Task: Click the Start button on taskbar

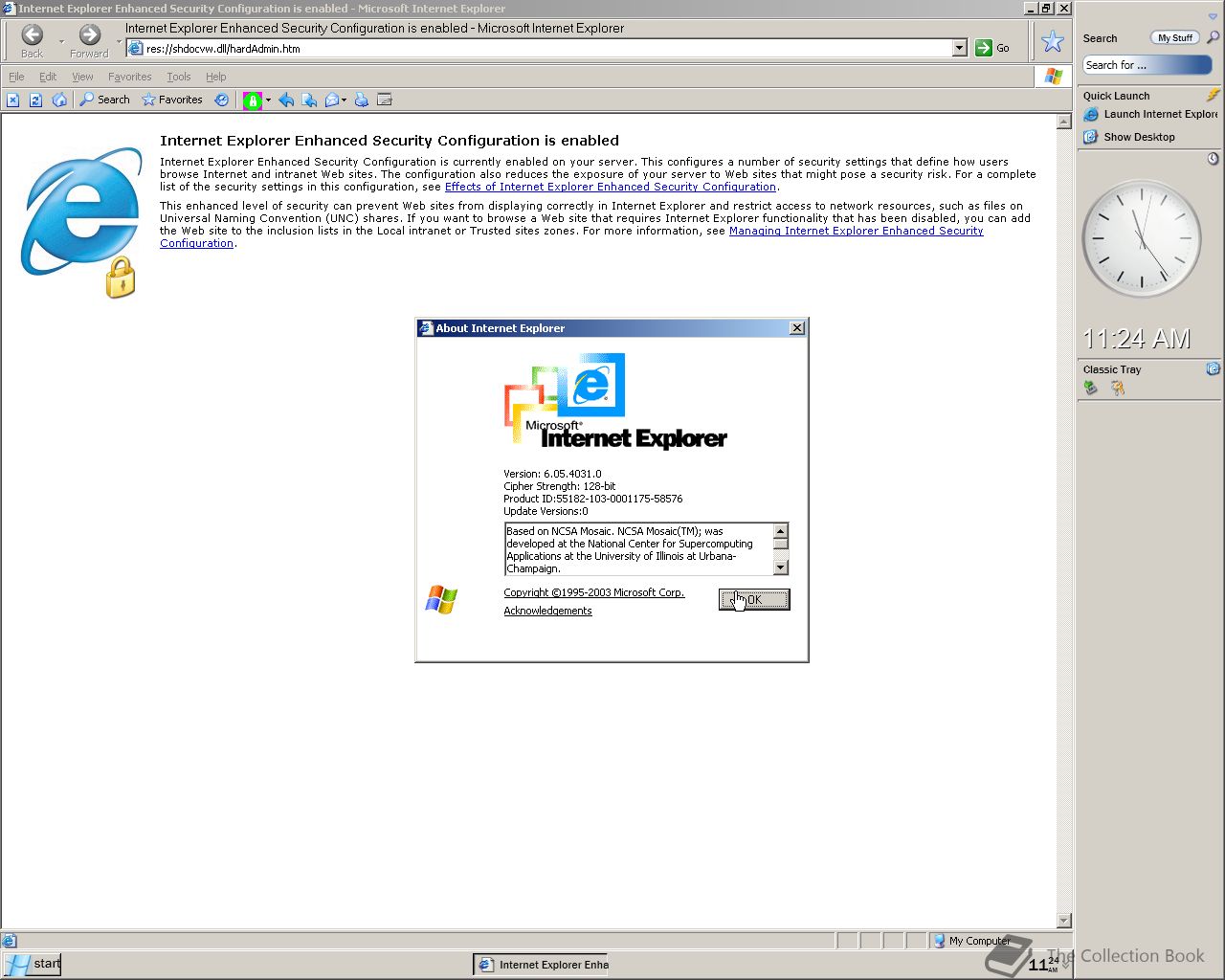Action: coord(32,964)
